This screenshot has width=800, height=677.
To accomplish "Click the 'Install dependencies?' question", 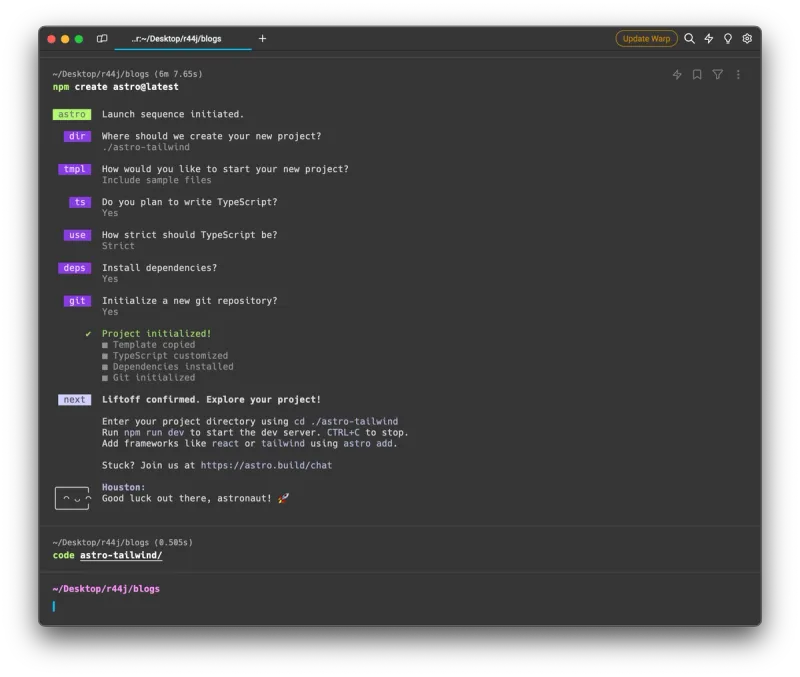I will coord(159,268).
